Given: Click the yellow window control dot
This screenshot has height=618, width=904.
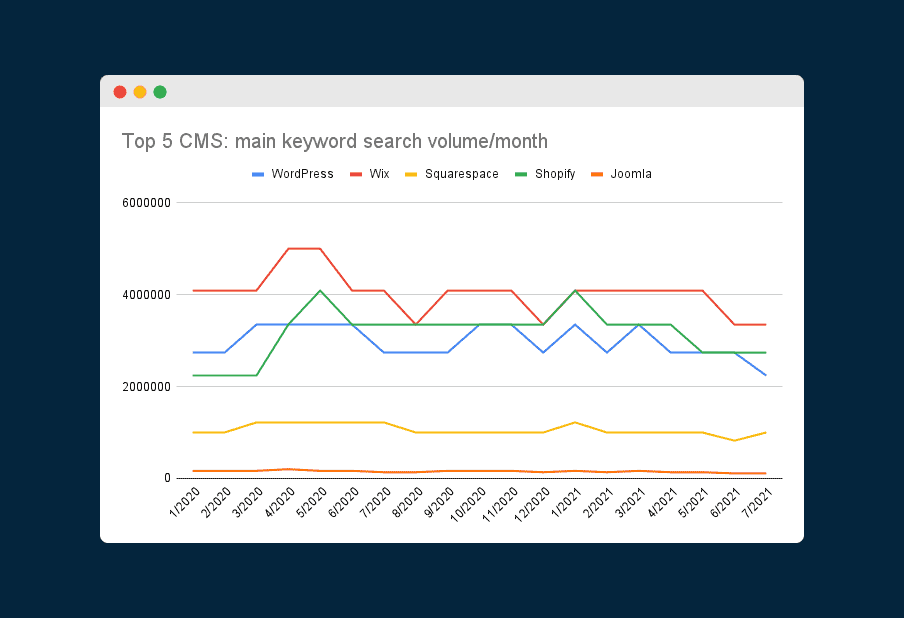Looking at the screenshot, I should [x=139, y=91].
